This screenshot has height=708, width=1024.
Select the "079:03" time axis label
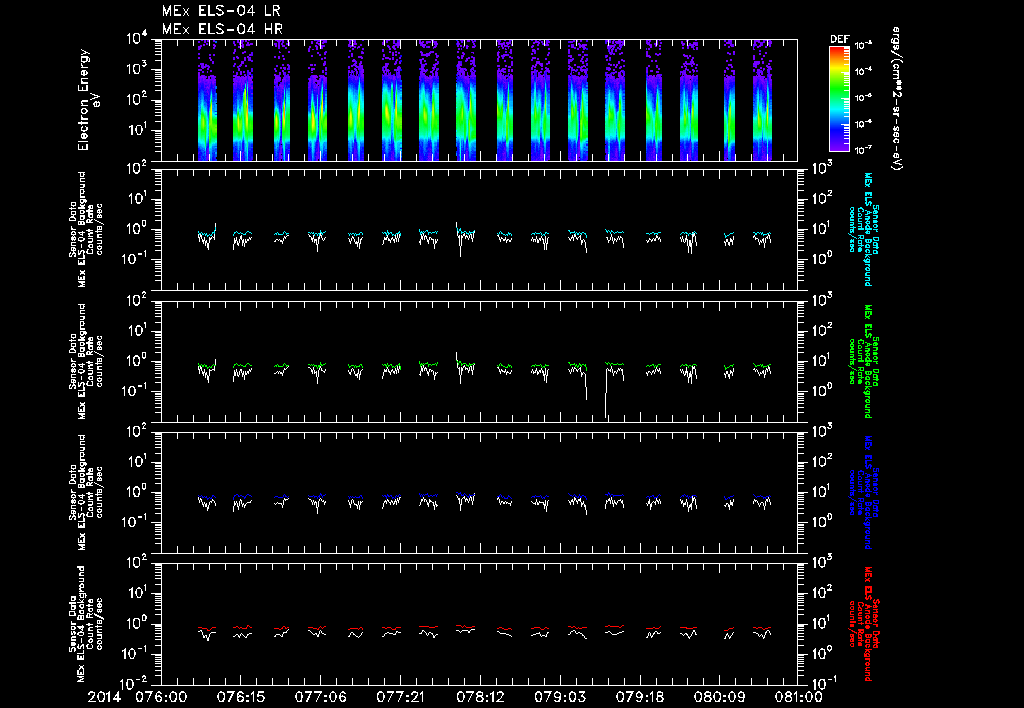pos(559,697)
